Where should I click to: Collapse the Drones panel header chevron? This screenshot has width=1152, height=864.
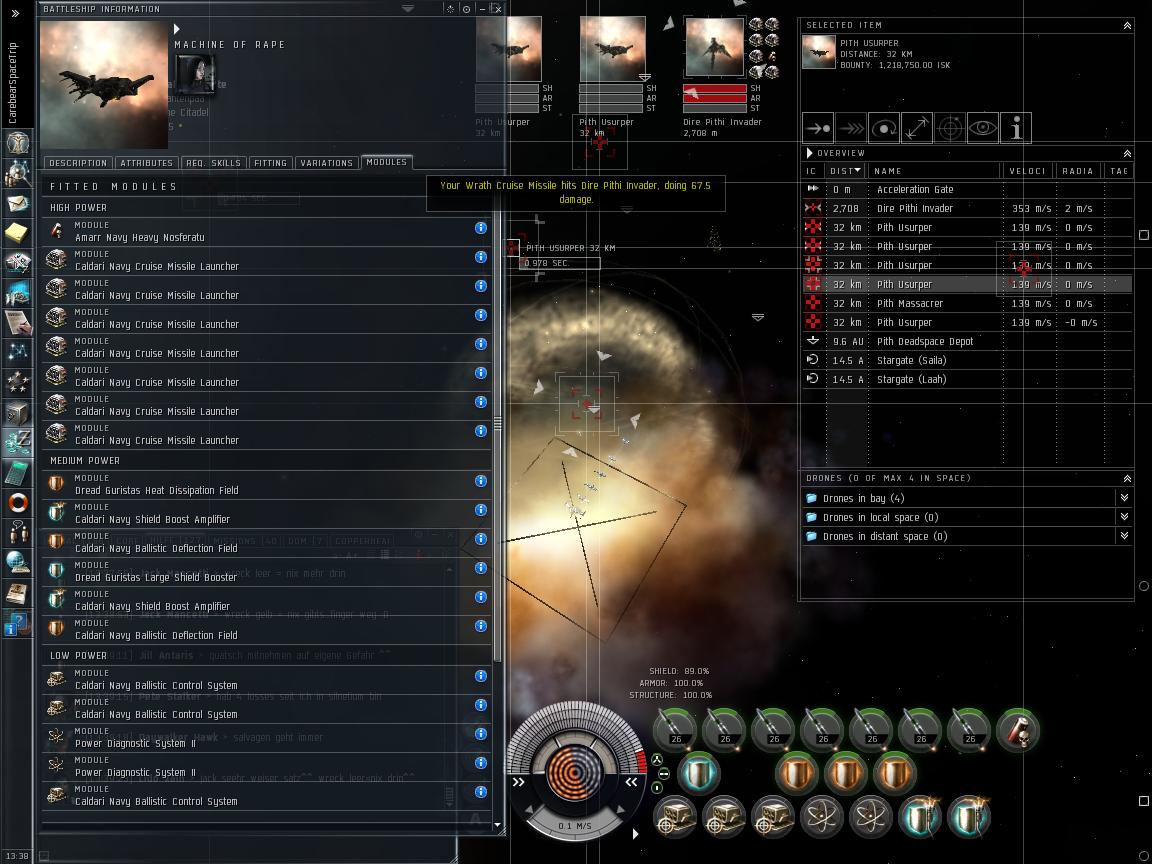tap(1127, 478)
